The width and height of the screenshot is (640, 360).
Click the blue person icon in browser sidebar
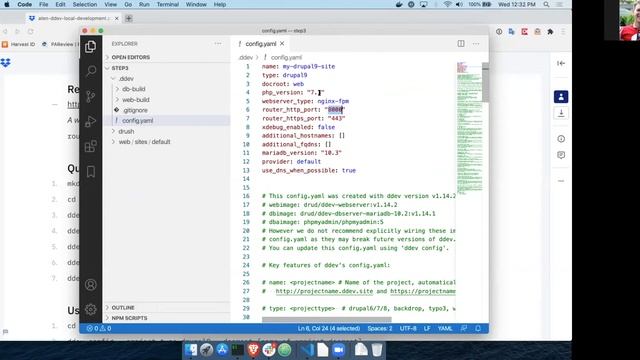click(561, 97)
